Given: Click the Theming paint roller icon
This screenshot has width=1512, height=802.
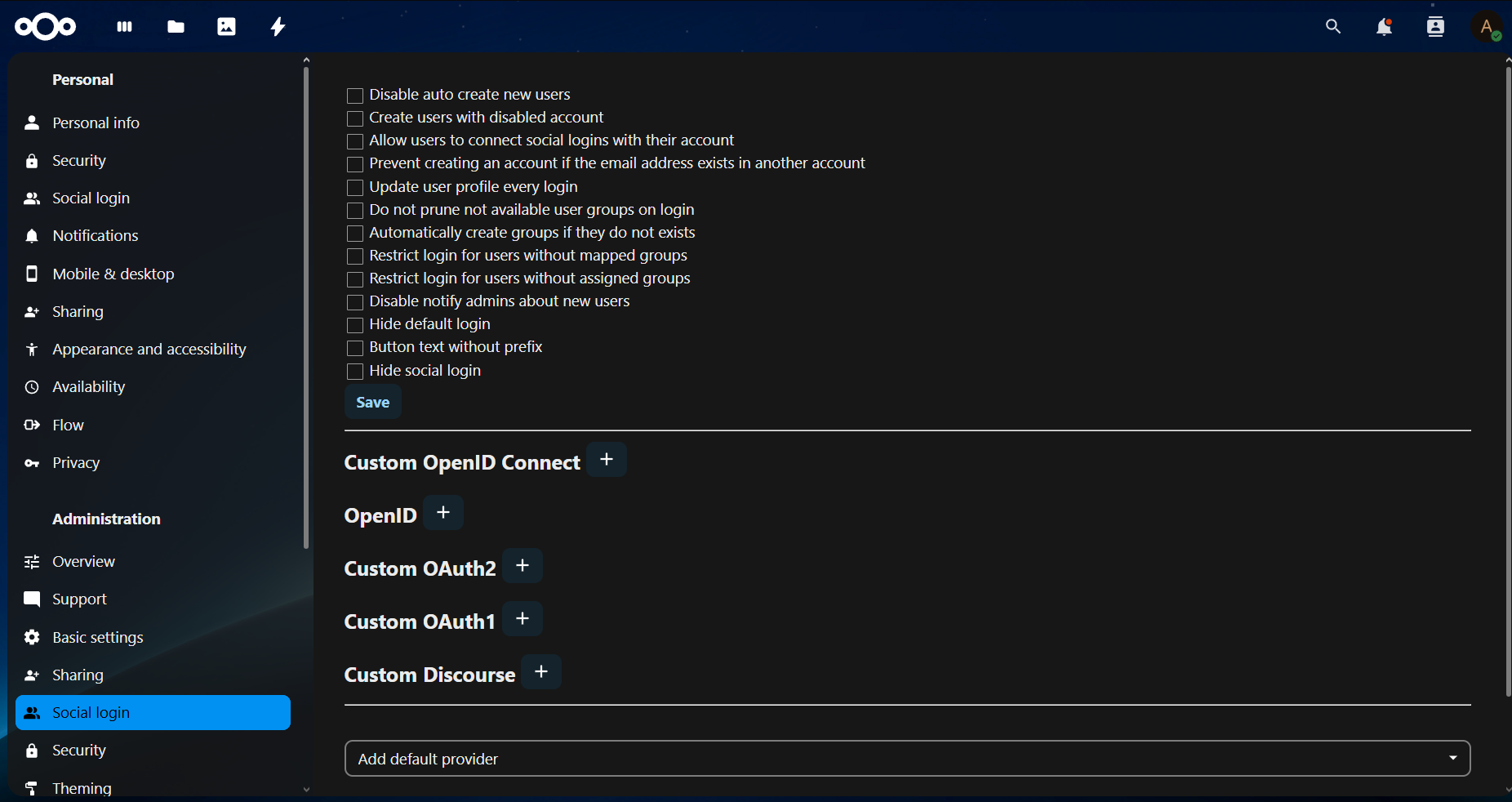Looking at the screenshot, I should pos(32,788).
